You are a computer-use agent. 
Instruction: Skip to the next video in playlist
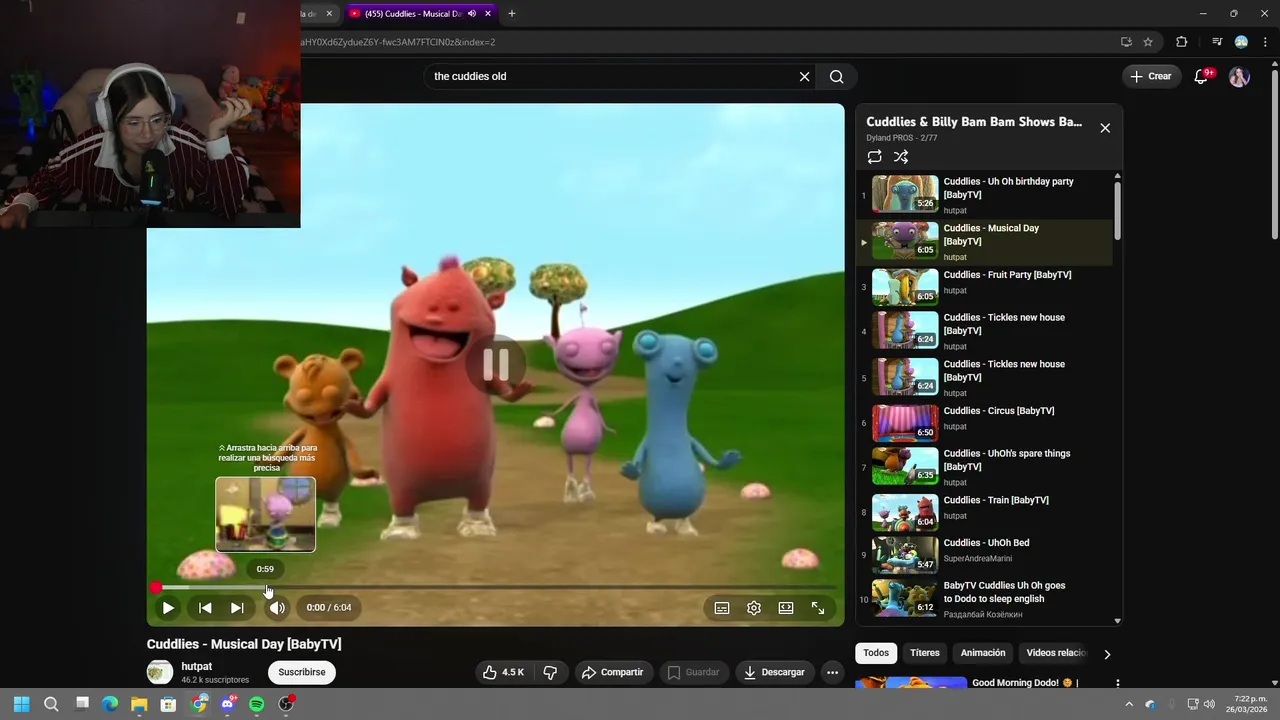(x=237, y=608)
